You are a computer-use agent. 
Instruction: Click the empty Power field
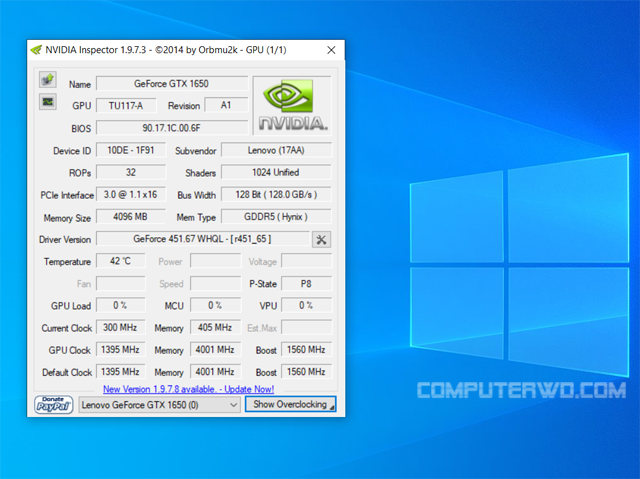coord(216,261)
